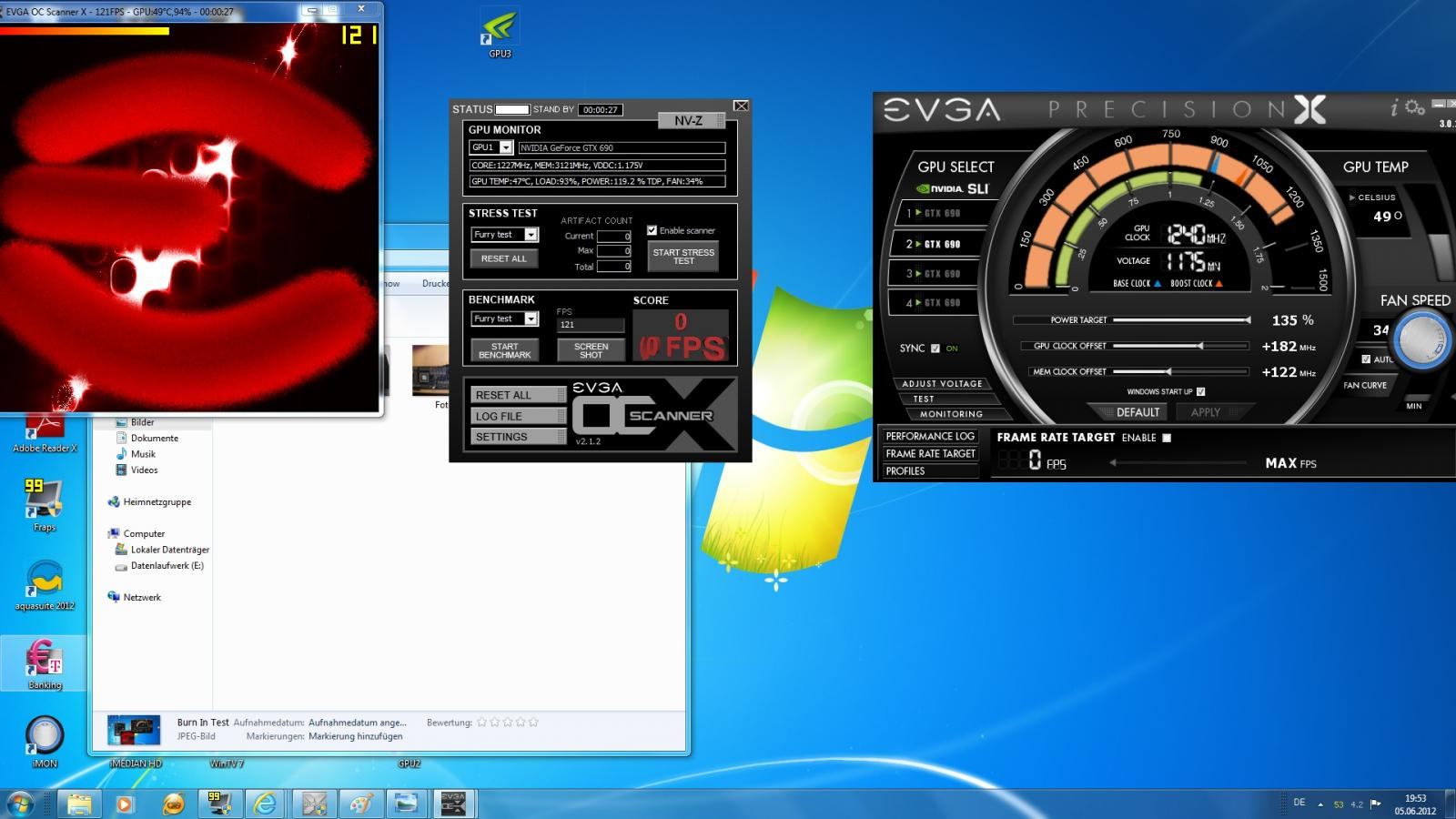Rate the Burn In Test image with stars
The height and width of the screenshot is (819, 1456).
[508, 723]
